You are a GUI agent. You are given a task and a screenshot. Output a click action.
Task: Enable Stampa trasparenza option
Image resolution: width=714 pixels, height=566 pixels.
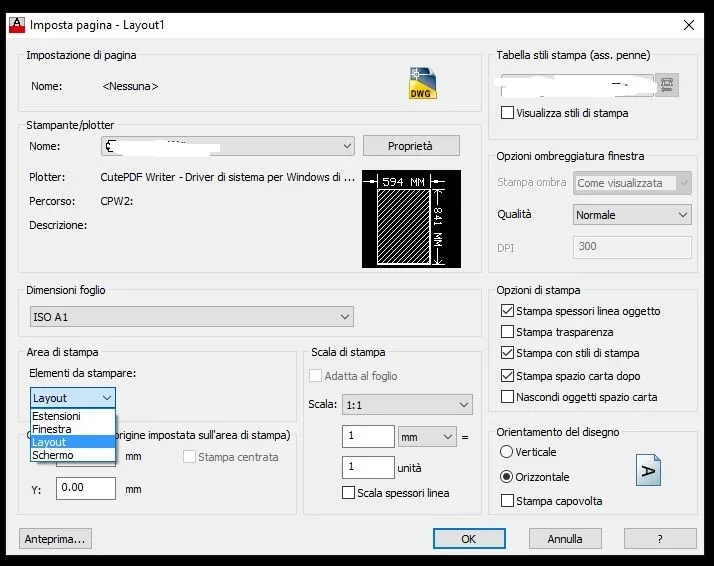click(507, 331)
